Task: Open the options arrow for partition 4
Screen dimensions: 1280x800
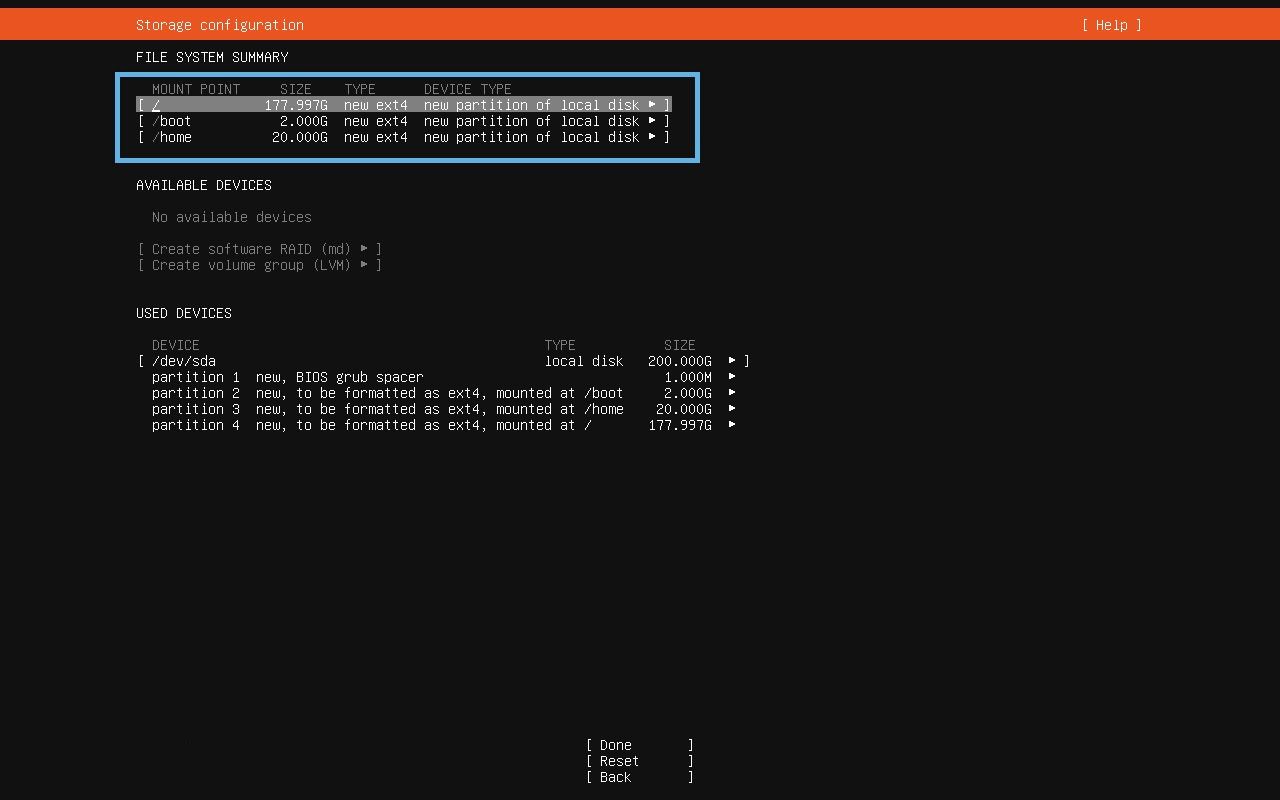Action: 732,425
